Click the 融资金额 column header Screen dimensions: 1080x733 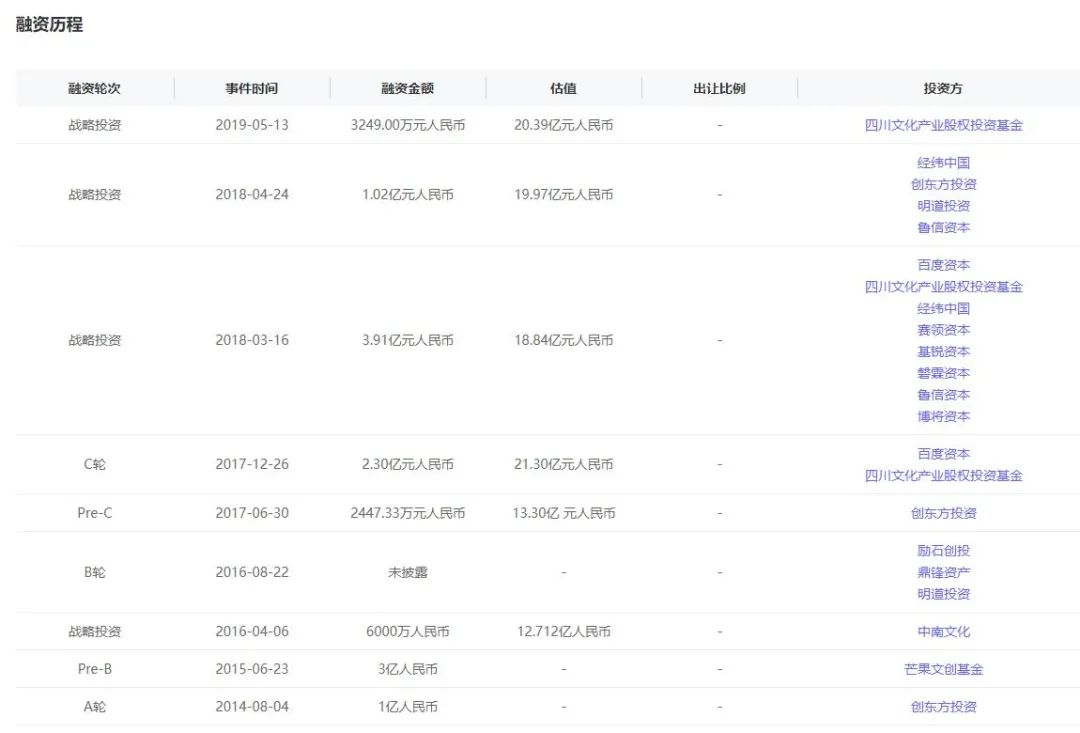pos(408,88)
